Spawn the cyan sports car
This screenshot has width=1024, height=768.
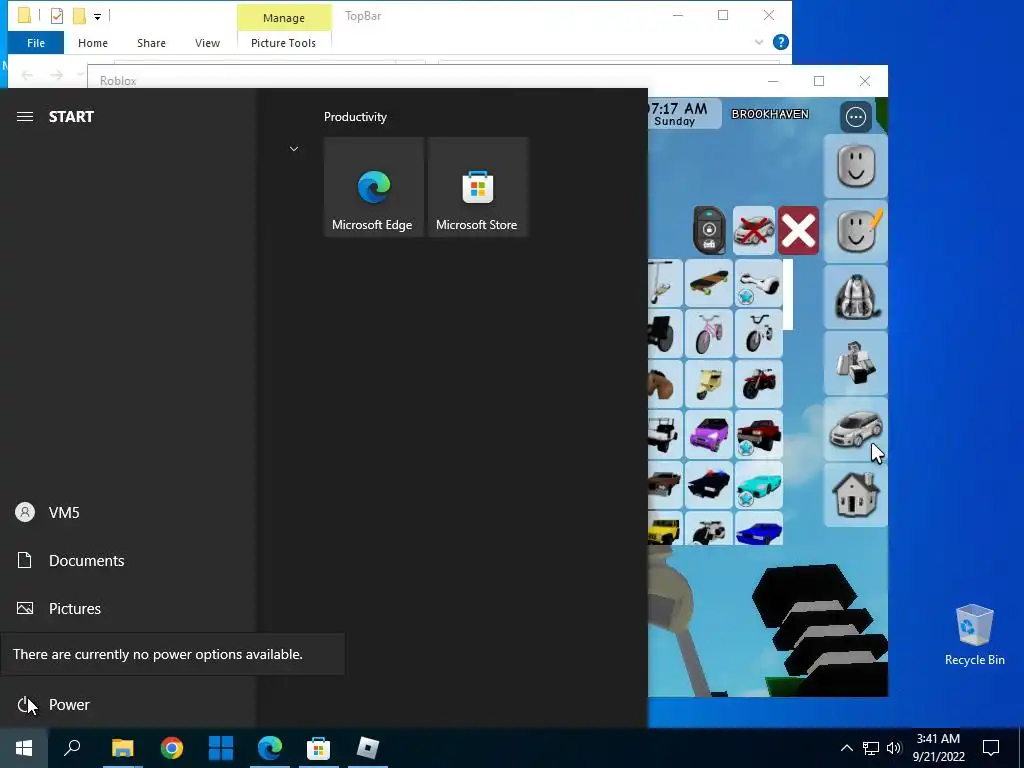click(758, 485)
